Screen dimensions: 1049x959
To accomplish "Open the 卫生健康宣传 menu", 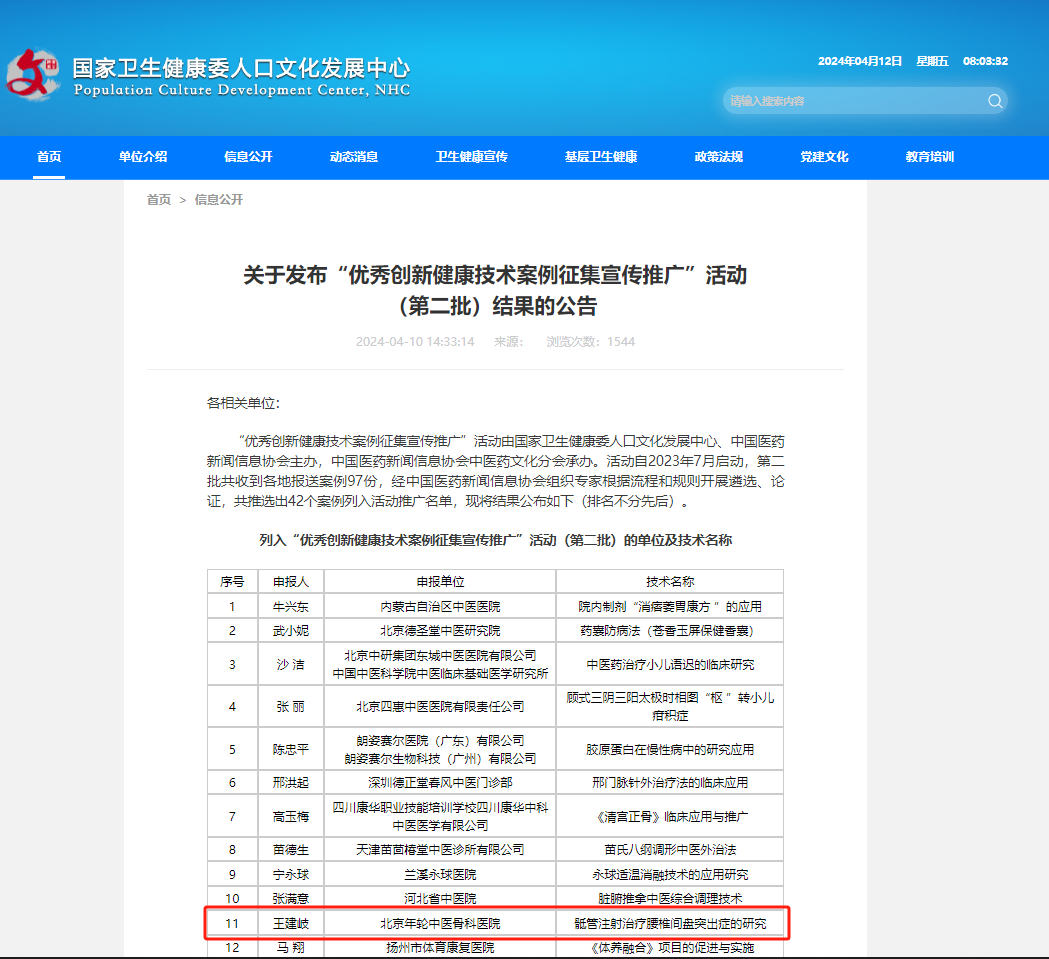I will (471, 157).
